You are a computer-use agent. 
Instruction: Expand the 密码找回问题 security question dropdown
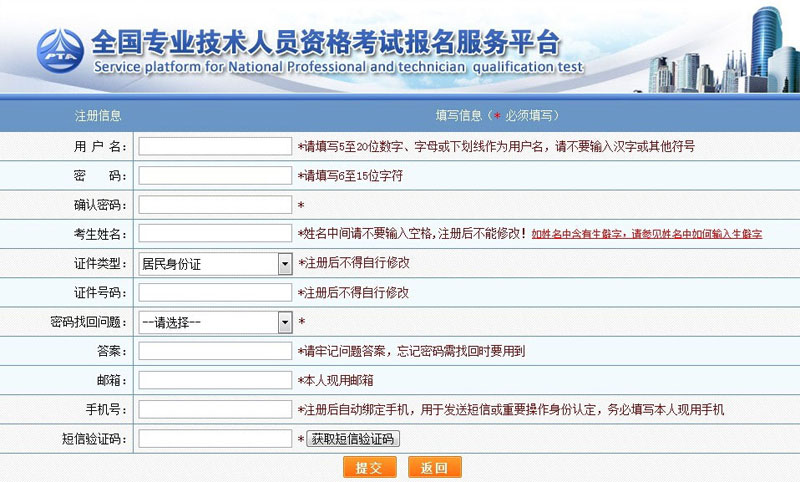click(214, 322)
